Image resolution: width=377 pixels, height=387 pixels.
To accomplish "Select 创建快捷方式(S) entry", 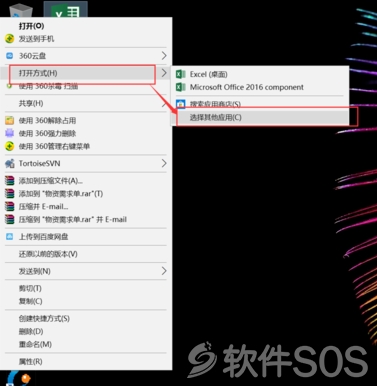I will pos(44,318).
